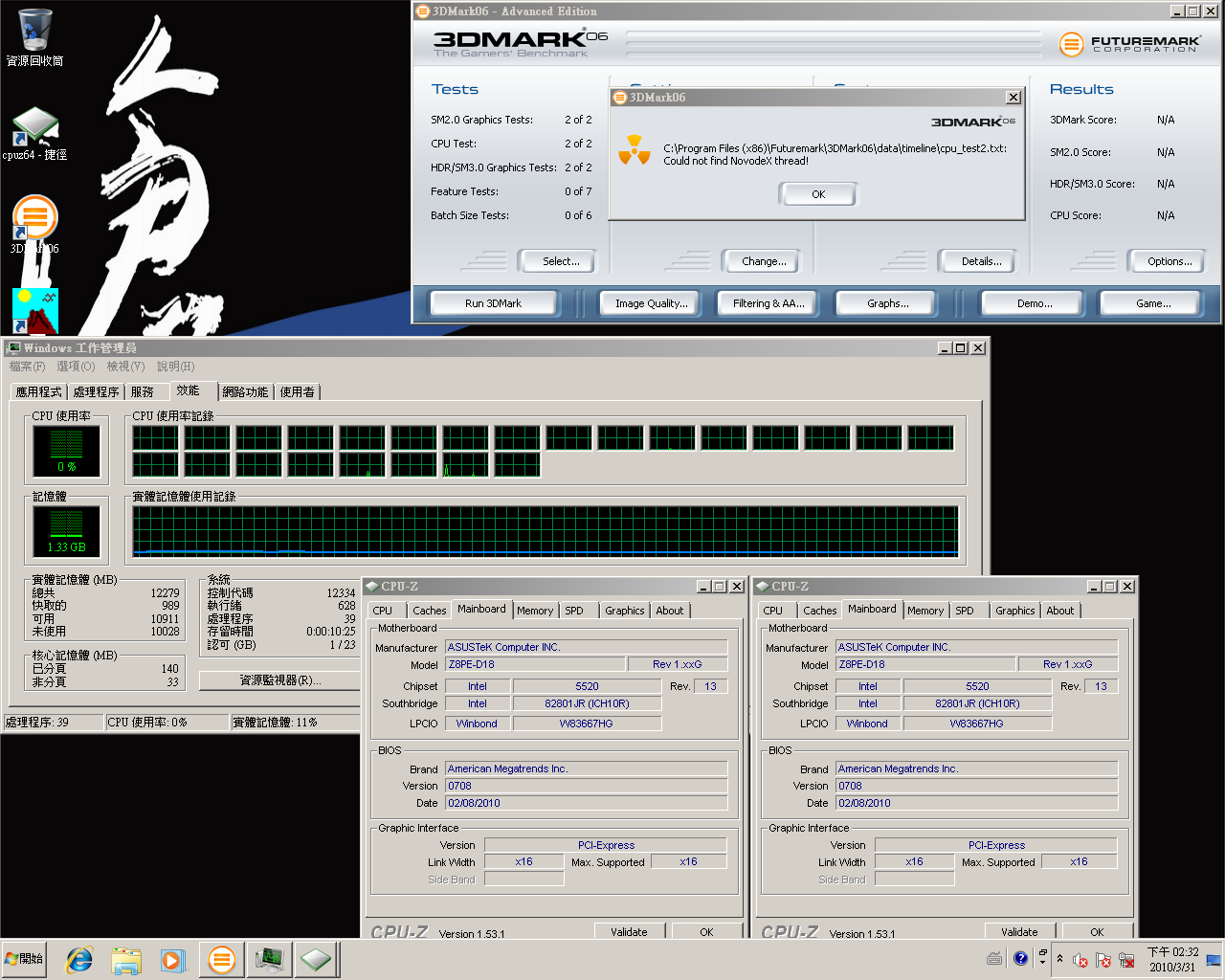Click the Demo... button in 3DMark06
This screenshot has width=1225, height=980.
tap(1034, 303)
